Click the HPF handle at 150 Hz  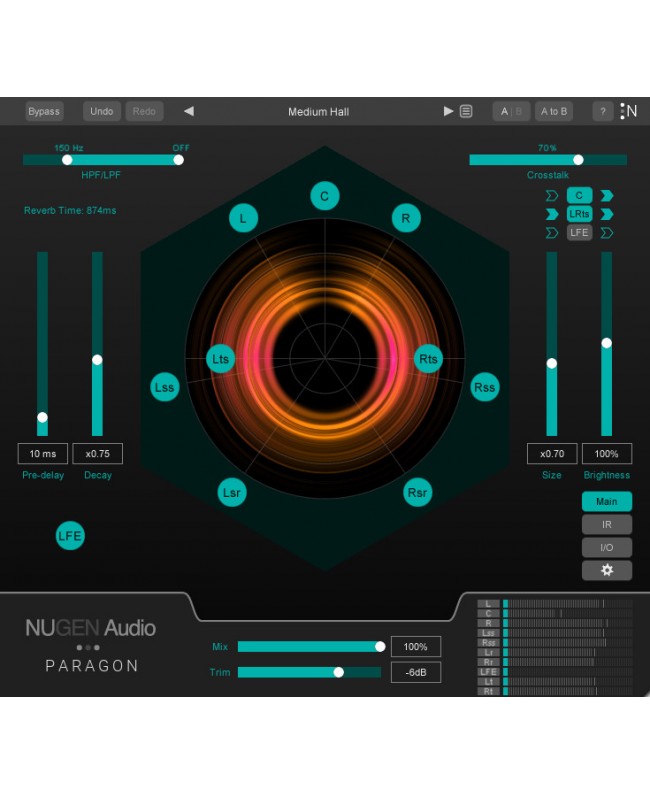coord(67,160)
